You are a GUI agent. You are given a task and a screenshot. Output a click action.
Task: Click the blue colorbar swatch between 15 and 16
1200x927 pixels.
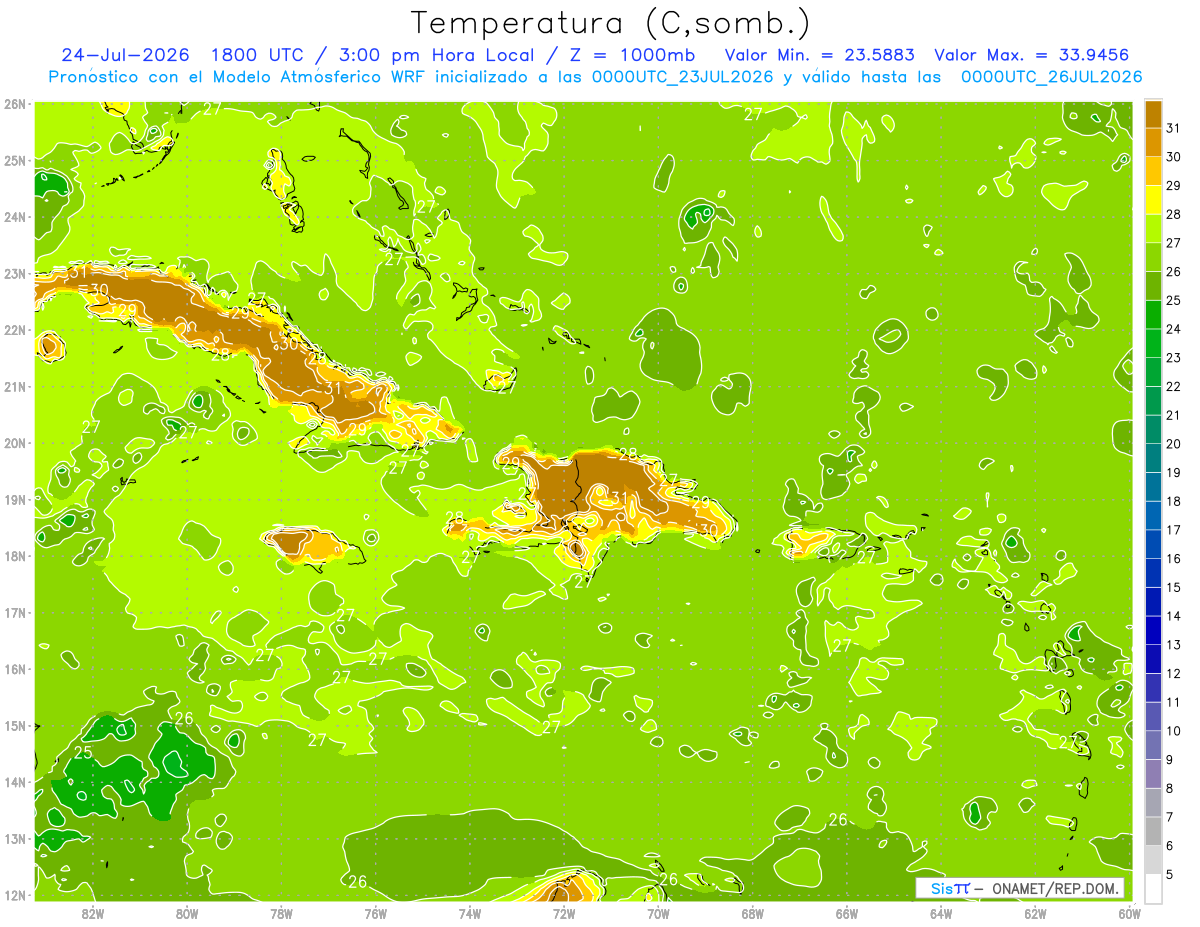coord(1153,572)
